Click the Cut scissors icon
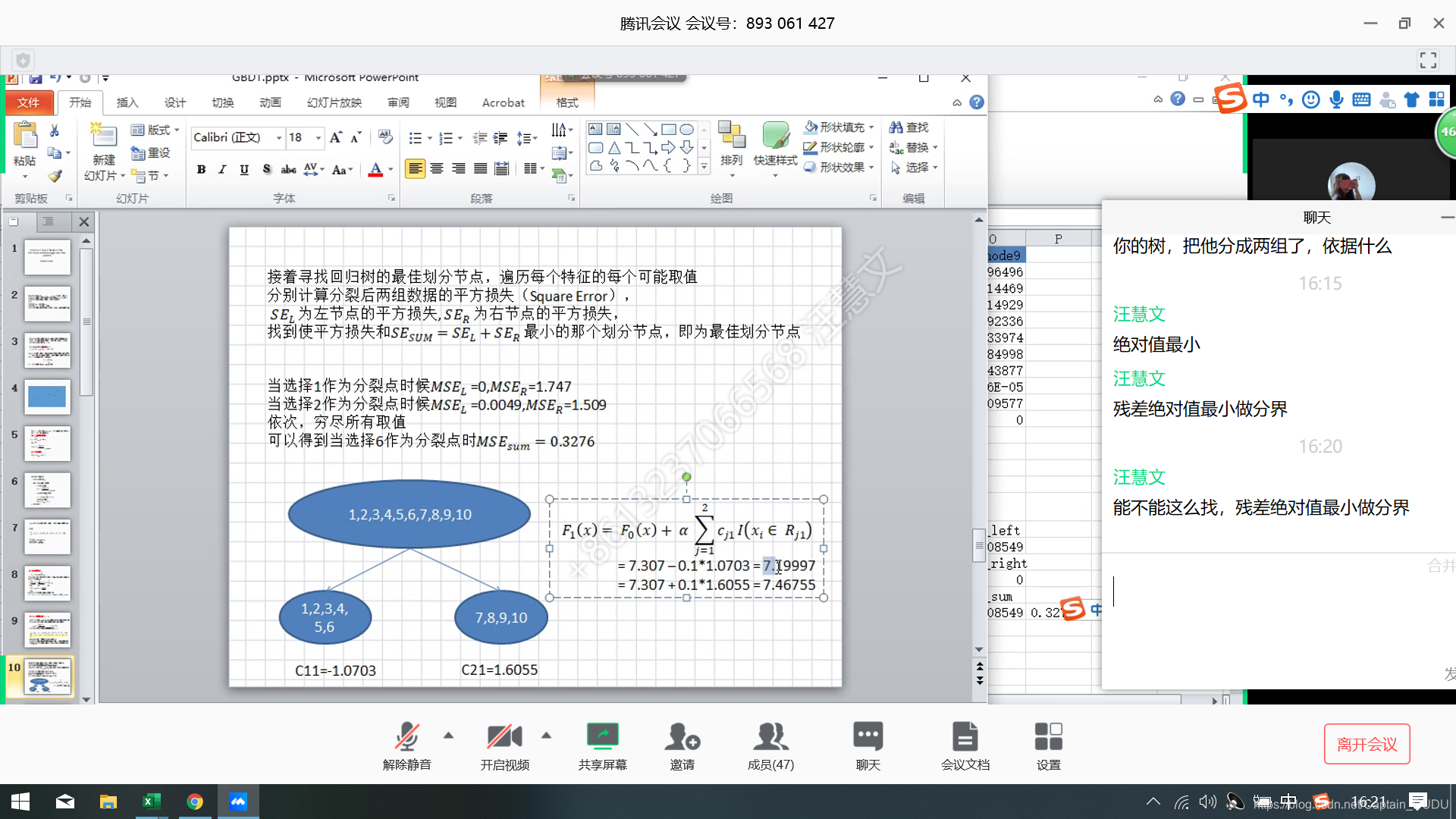Viewport: 1456px width, 819px height. pos(55,130)
